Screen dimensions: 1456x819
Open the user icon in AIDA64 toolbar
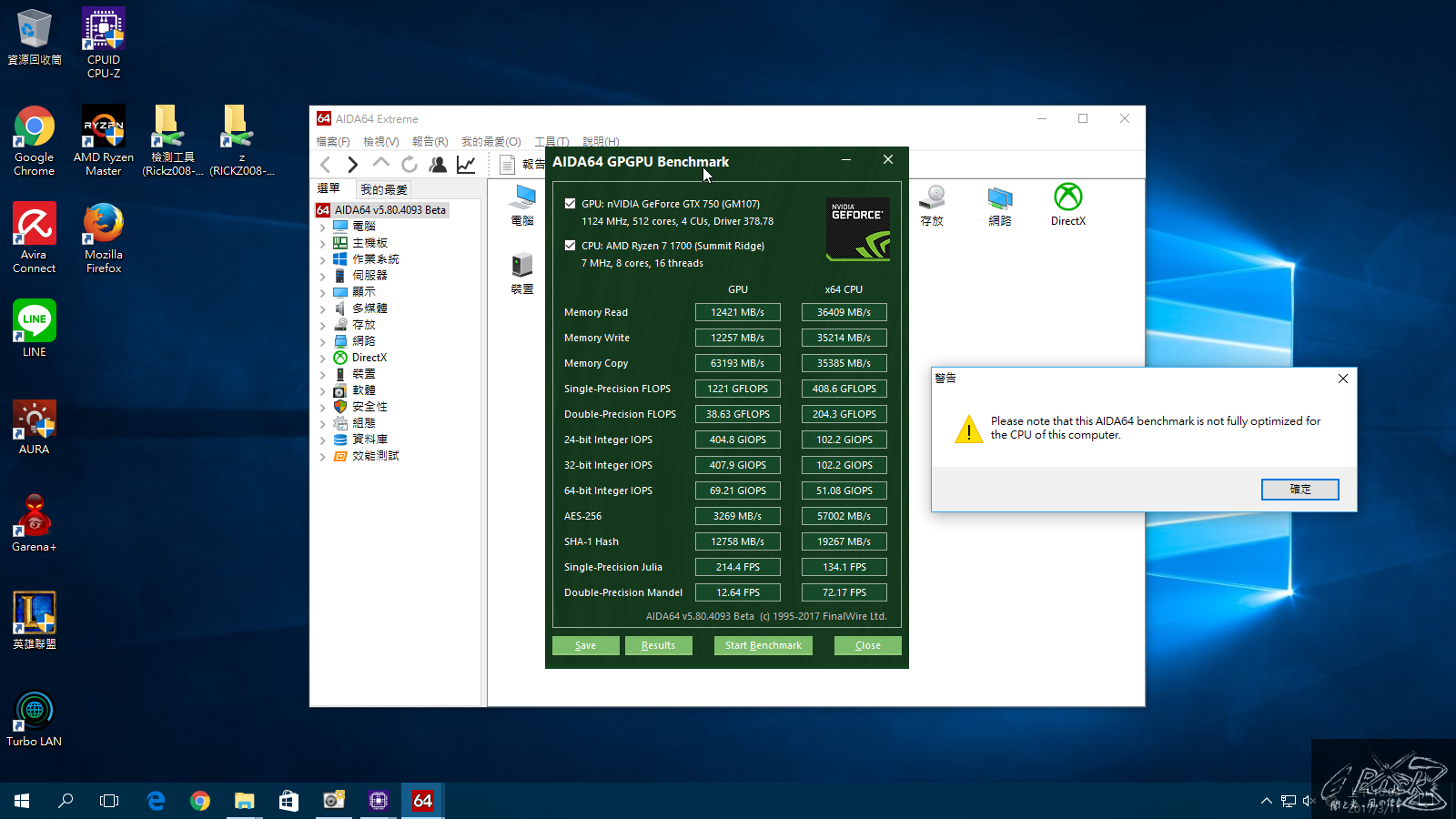coord(438,165)
